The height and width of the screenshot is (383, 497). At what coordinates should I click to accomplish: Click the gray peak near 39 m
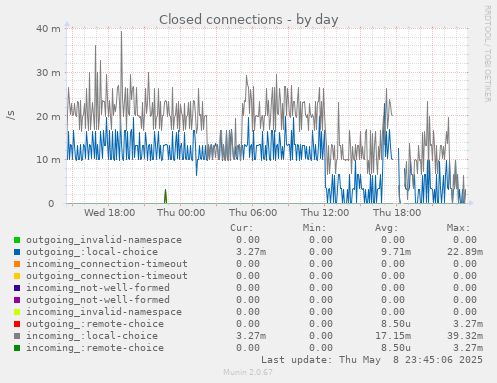point(121,33)
